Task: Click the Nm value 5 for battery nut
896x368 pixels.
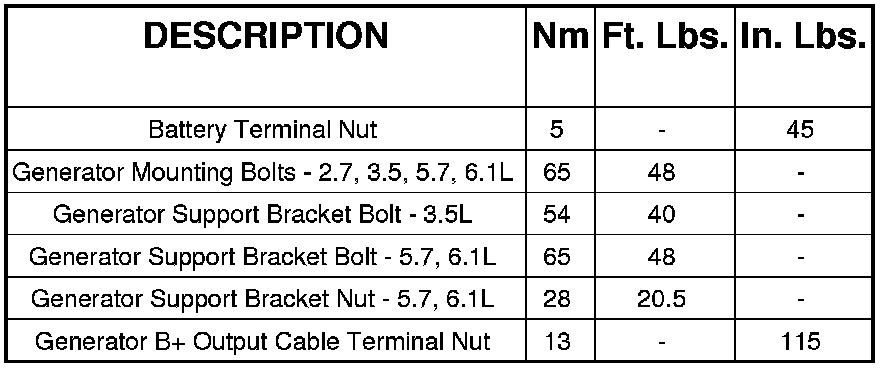Action: (x=557, y=130)
